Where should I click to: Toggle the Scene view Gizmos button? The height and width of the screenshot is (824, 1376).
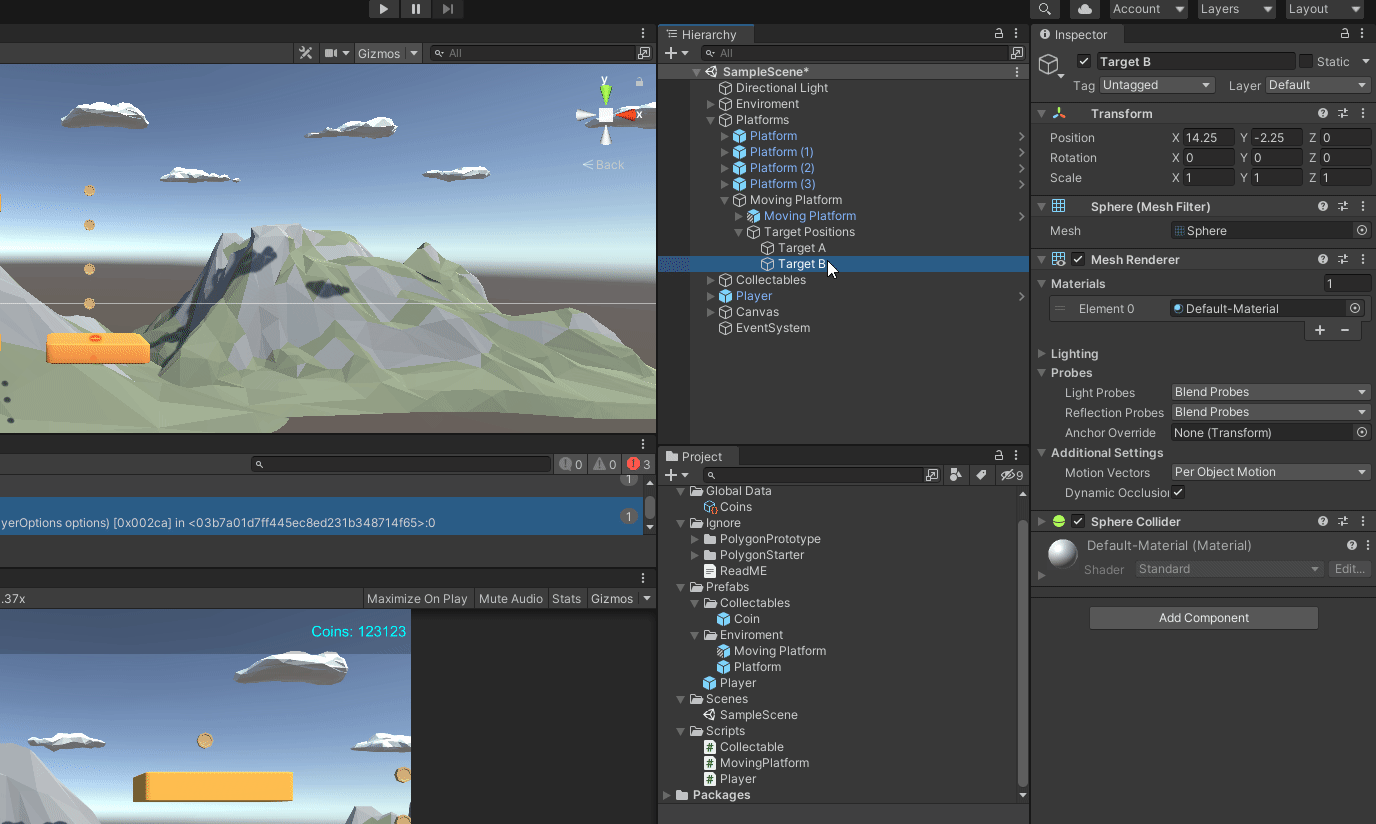(379, 53)
